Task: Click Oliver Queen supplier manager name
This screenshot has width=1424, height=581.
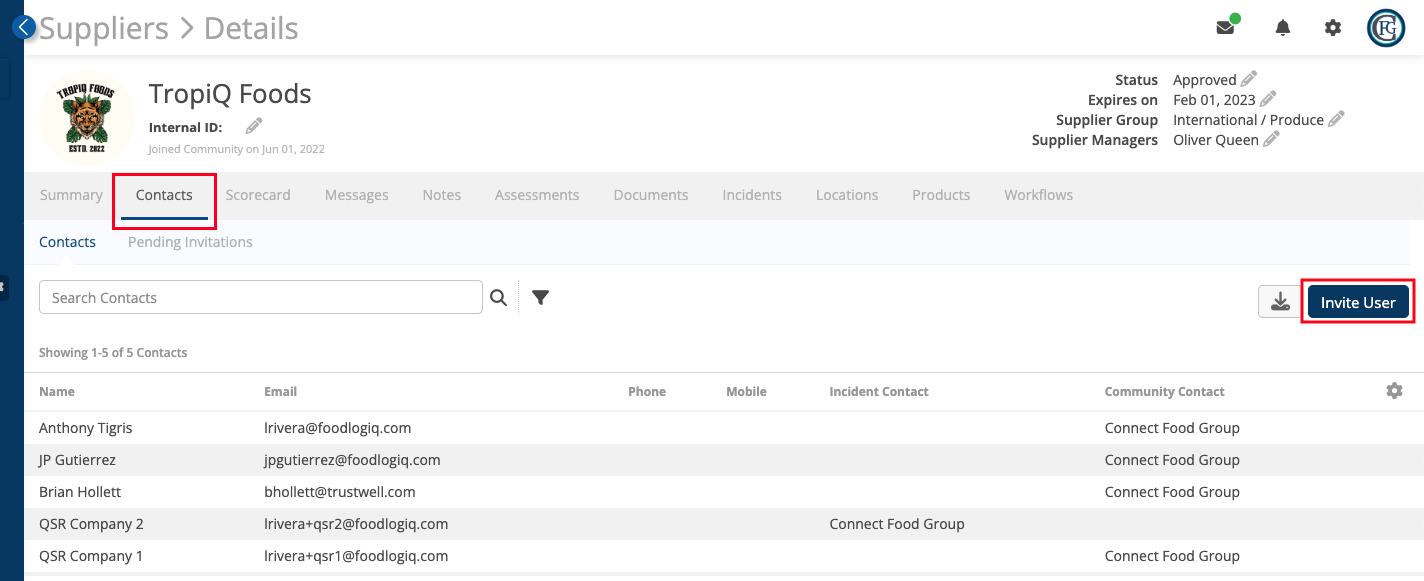Action: (x=1216, y=140)
